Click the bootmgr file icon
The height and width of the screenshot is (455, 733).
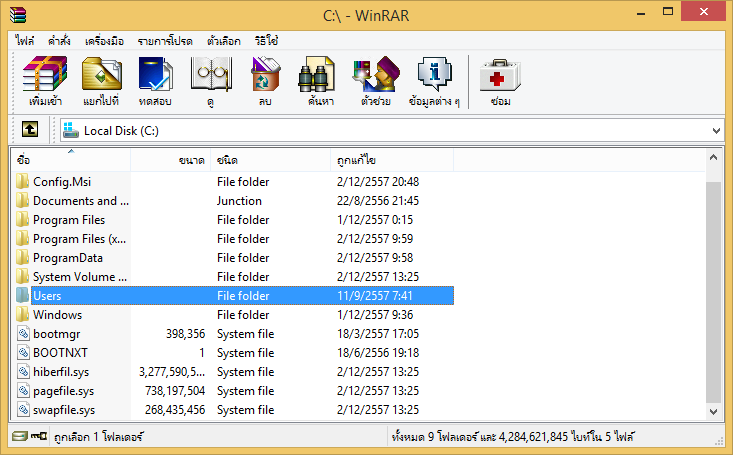coord(23,333)
